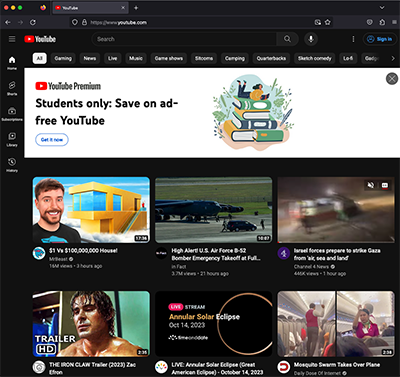The width and height of the screenshot is (400, 377).
Task: Open the Israel forces prepare title
Action: pos(337,254)
